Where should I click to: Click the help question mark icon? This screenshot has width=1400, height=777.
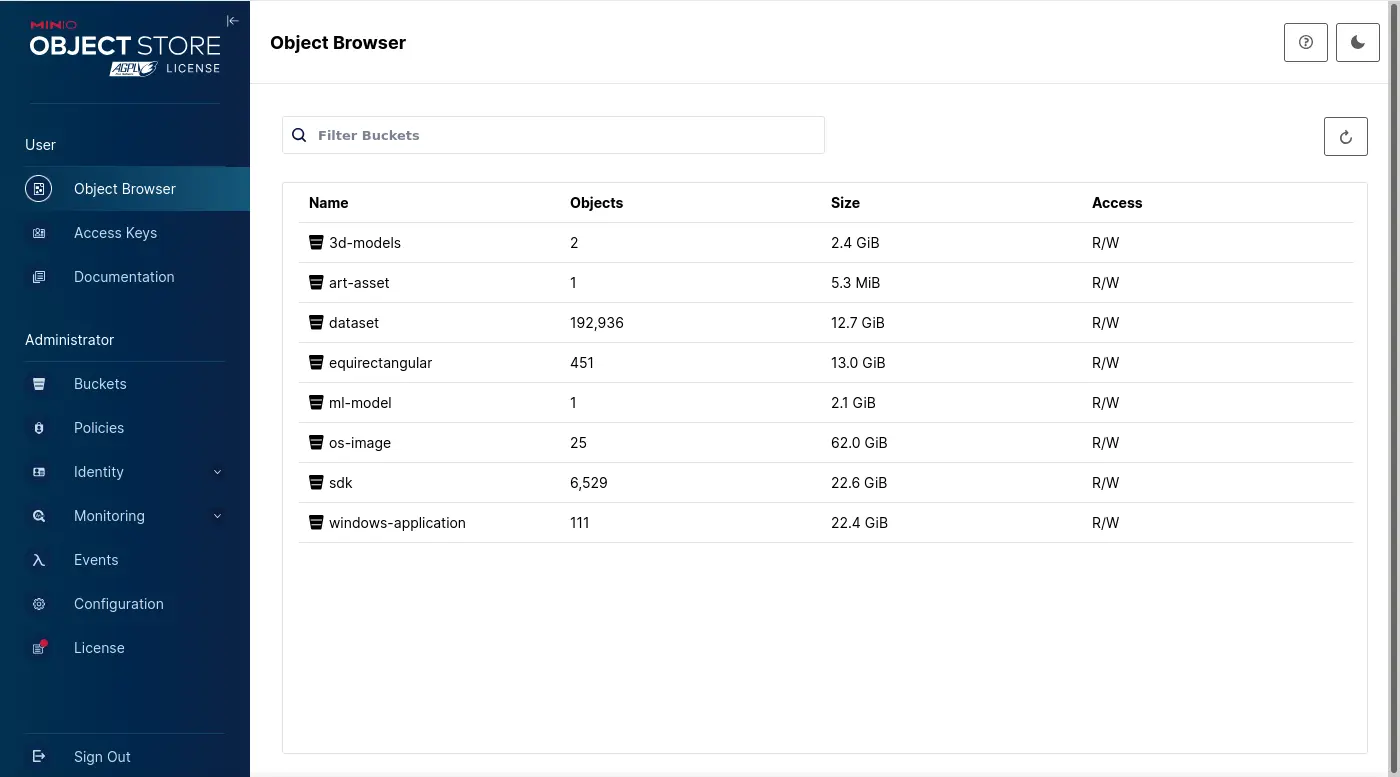point(1305,43)
